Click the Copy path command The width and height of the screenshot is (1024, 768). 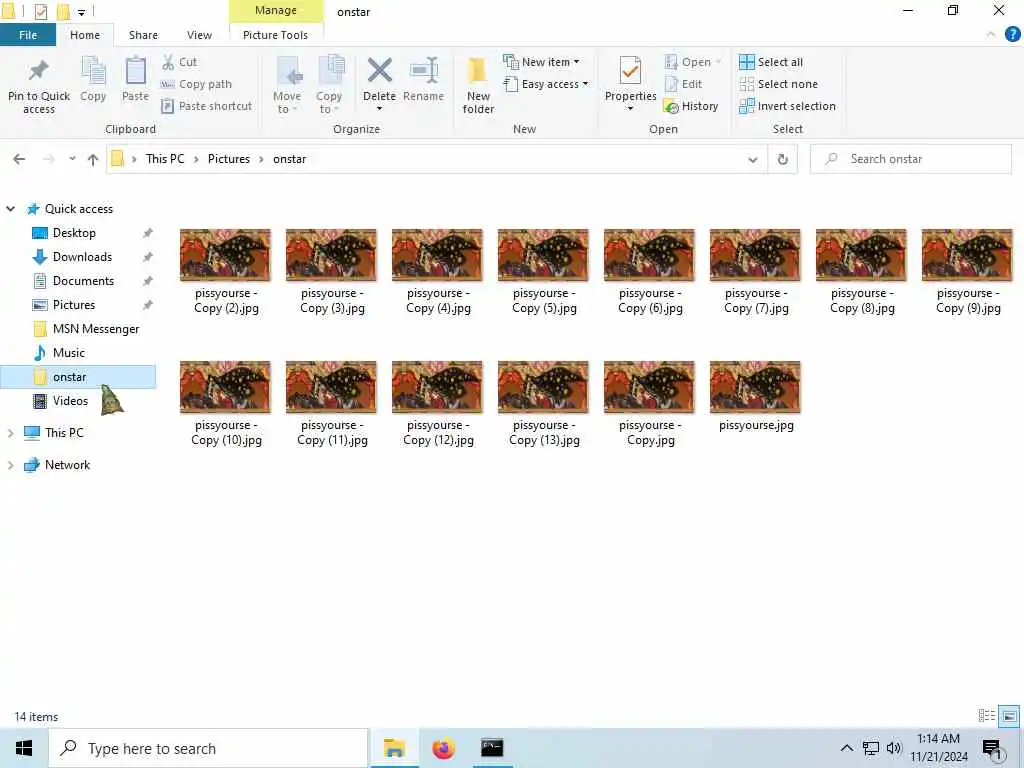point(197,84)
